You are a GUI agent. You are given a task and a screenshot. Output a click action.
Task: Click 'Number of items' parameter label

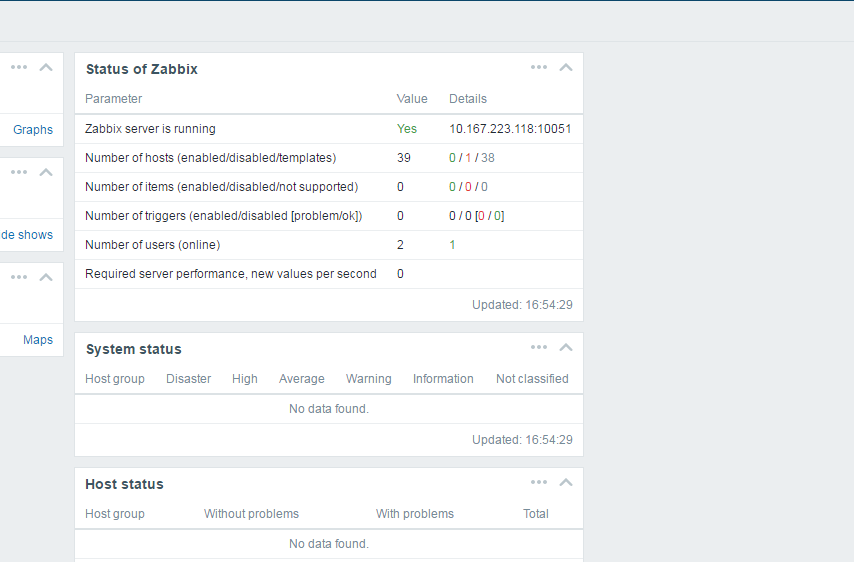[x=222, y=187]
